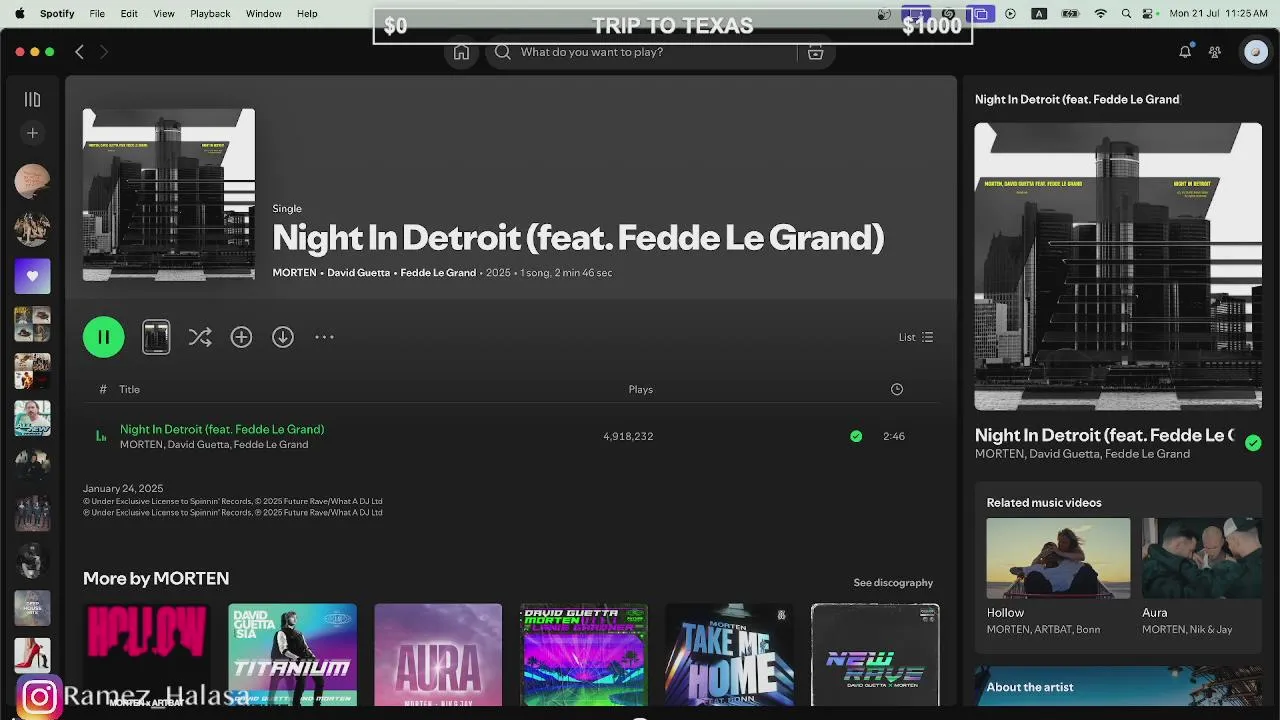This screenshot has width=1280, height=720.
Task: Open the View menu
Action: click(x=164, y=13)
